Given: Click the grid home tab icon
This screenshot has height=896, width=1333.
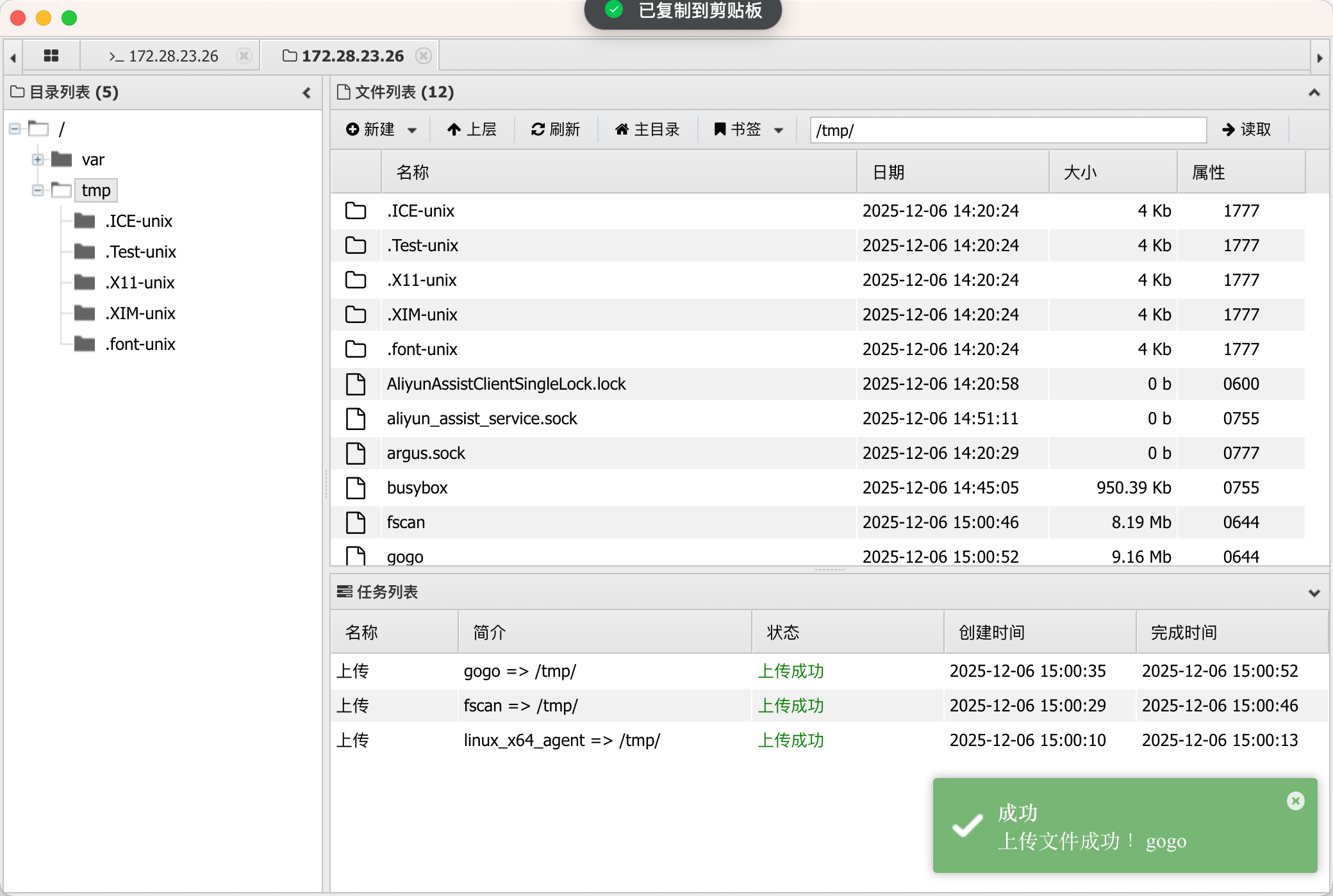Looking at the screenshot, I should click(51, 56).
